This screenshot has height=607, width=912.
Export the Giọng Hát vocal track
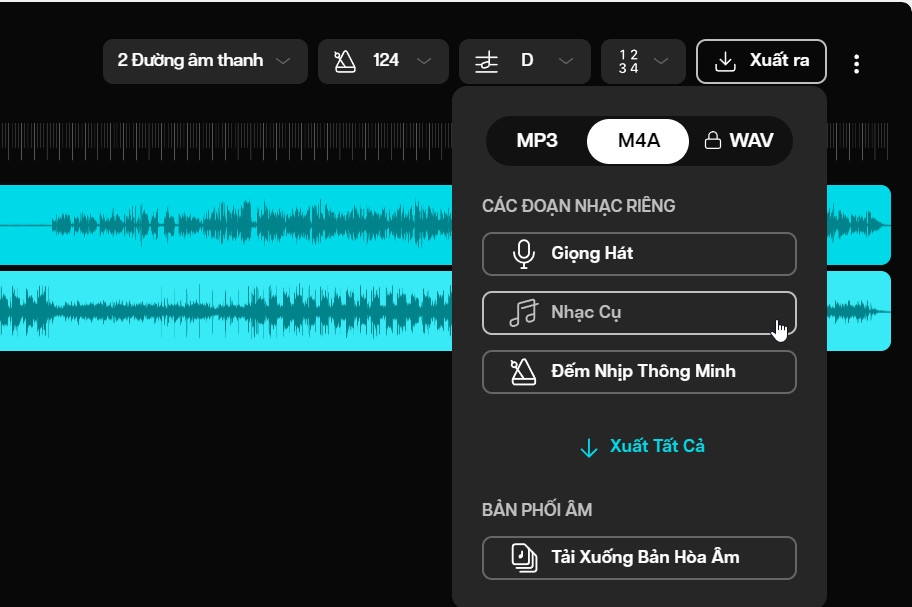(x=639, y=254)
